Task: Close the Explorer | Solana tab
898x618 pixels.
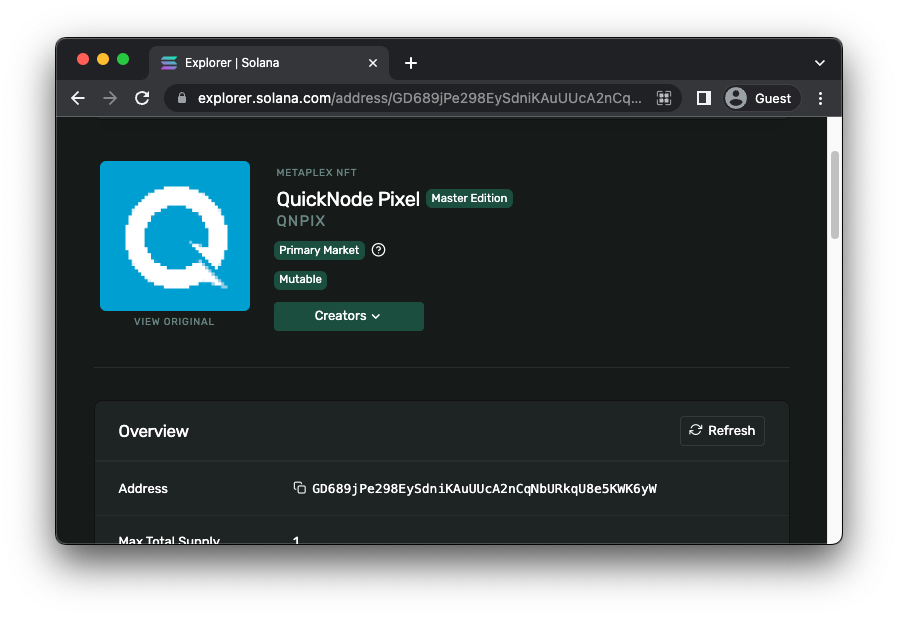Action: coord(373,63)
